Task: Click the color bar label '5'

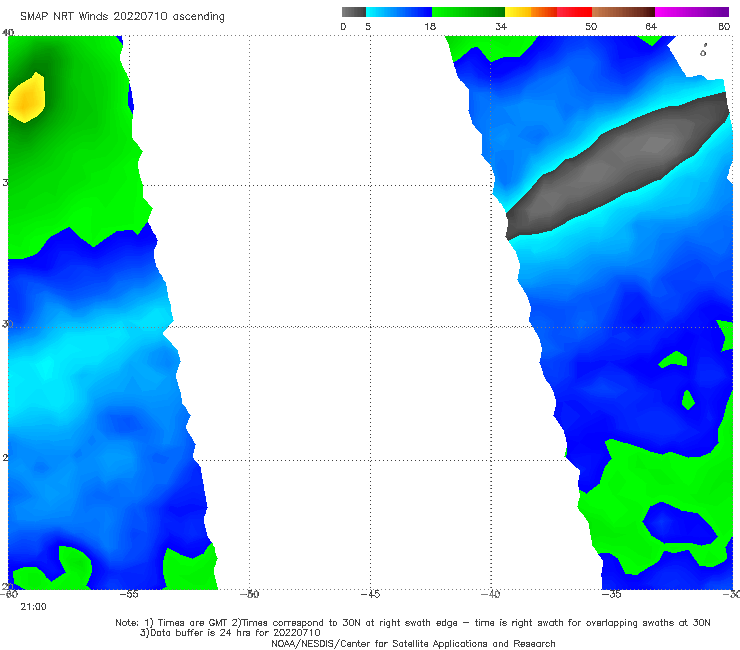Action: 368,26
